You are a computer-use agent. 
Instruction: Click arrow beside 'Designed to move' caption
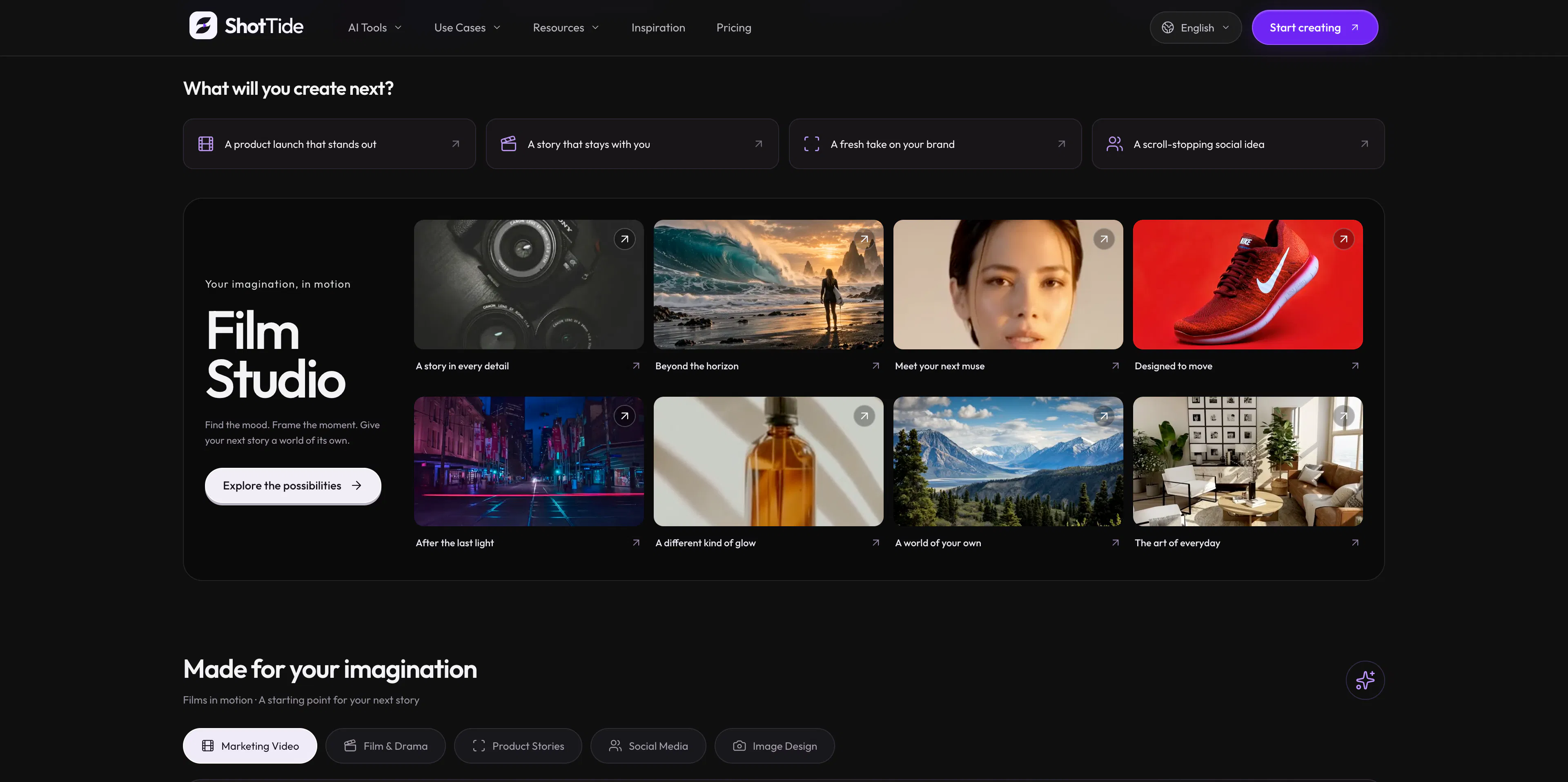(1355, 365)
